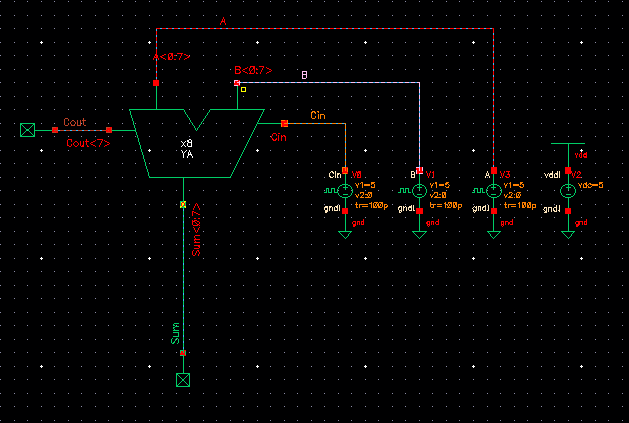
Task: Select the red gnd label under V0
Action: point(358,223)
